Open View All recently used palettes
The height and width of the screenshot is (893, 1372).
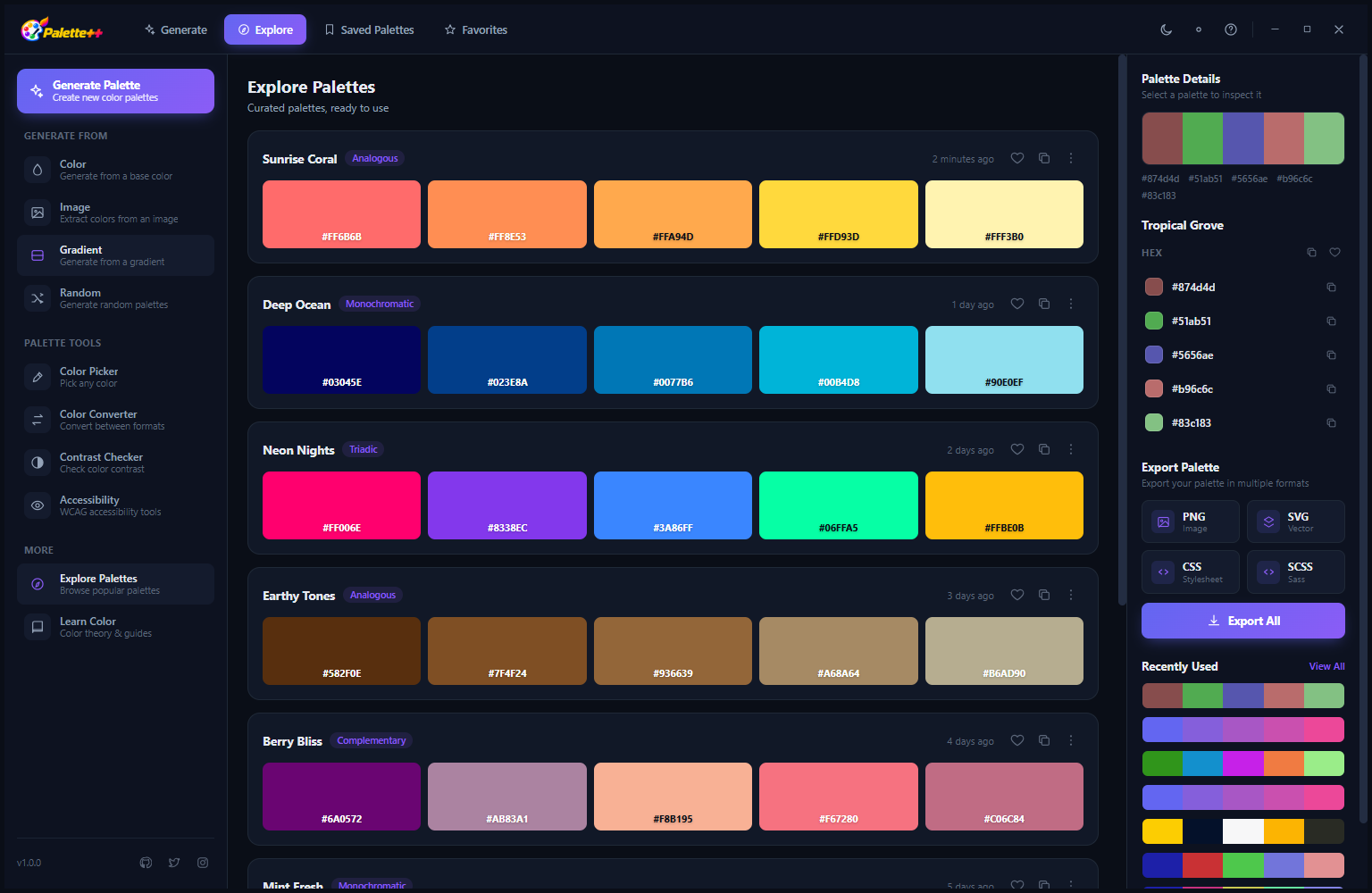[1326, 666]
